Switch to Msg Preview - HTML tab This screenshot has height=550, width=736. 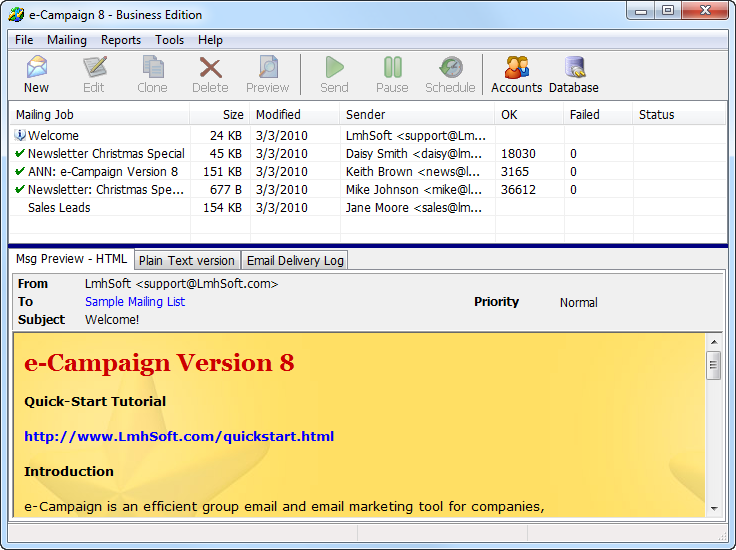[72, 259]
